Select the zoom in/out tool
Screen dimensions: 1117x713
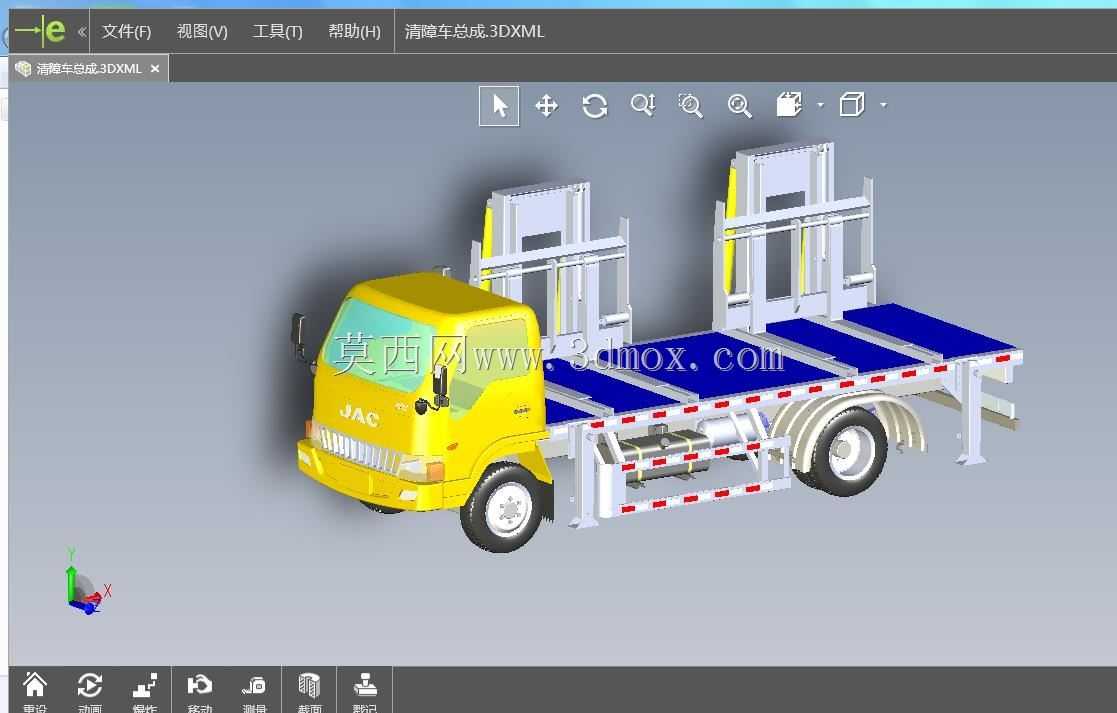643,105
